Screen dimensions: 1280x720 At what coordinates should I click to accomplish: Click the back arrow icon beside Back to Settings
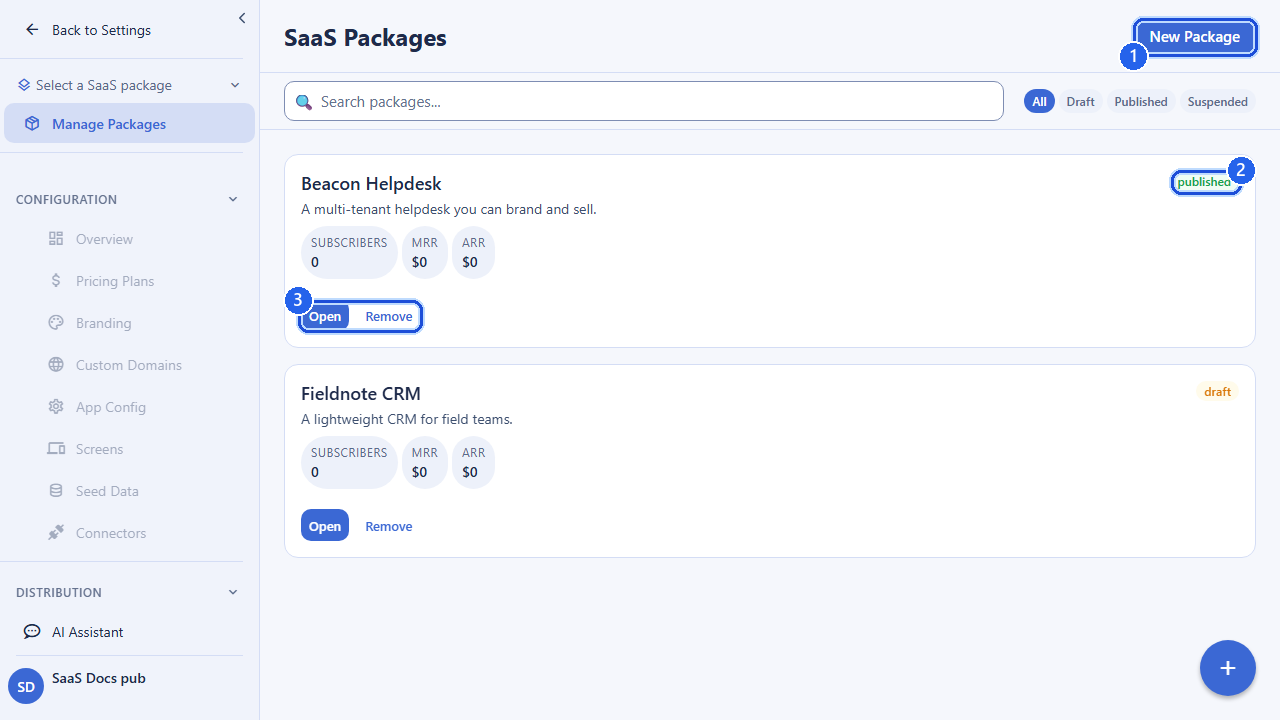coord(32,30)
